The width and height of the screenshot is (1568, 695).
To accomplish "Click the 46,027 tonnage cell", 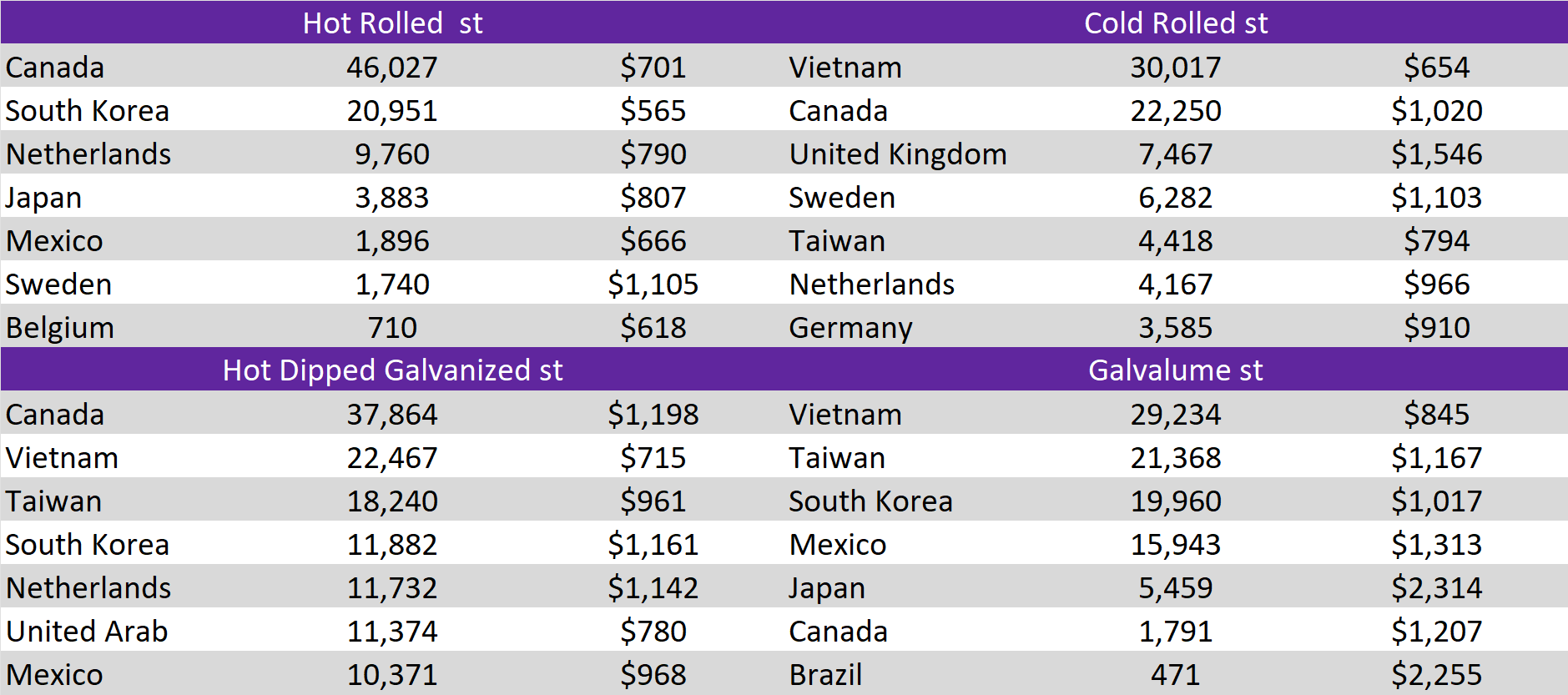I will click(392, 67).
